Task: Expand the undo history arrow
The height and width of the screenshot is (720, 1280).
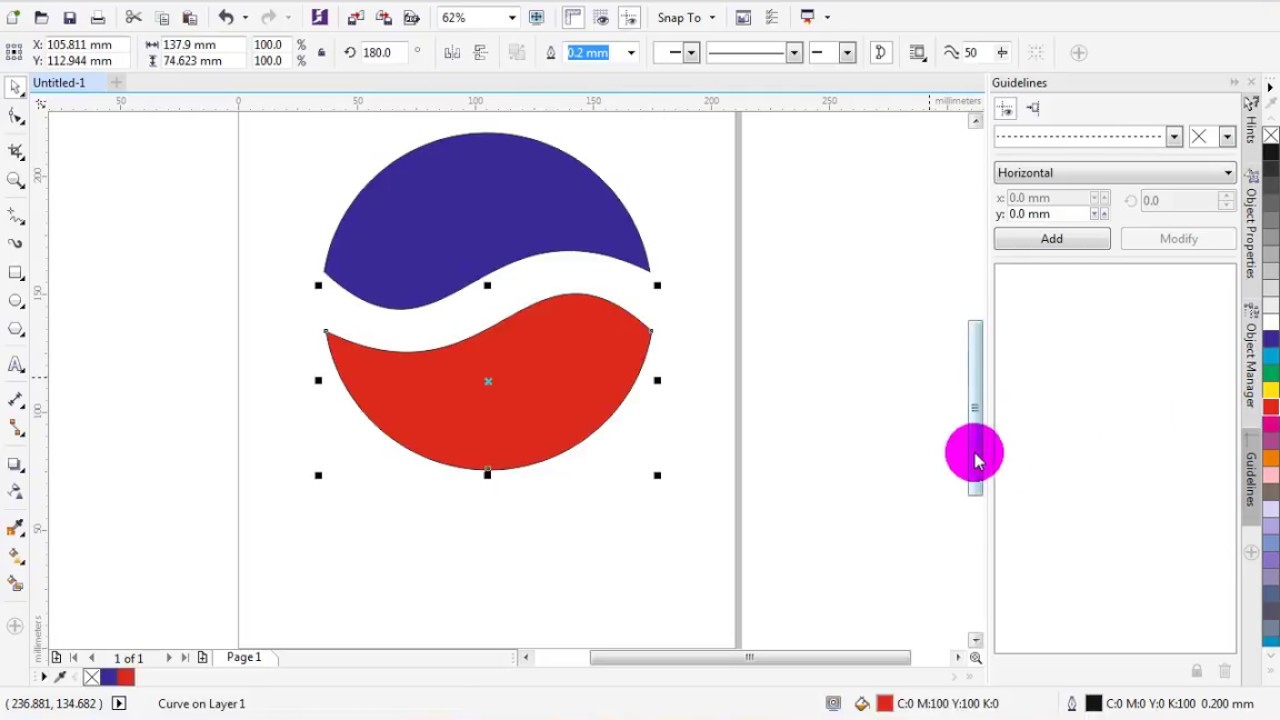Action: tap(243, 18)
